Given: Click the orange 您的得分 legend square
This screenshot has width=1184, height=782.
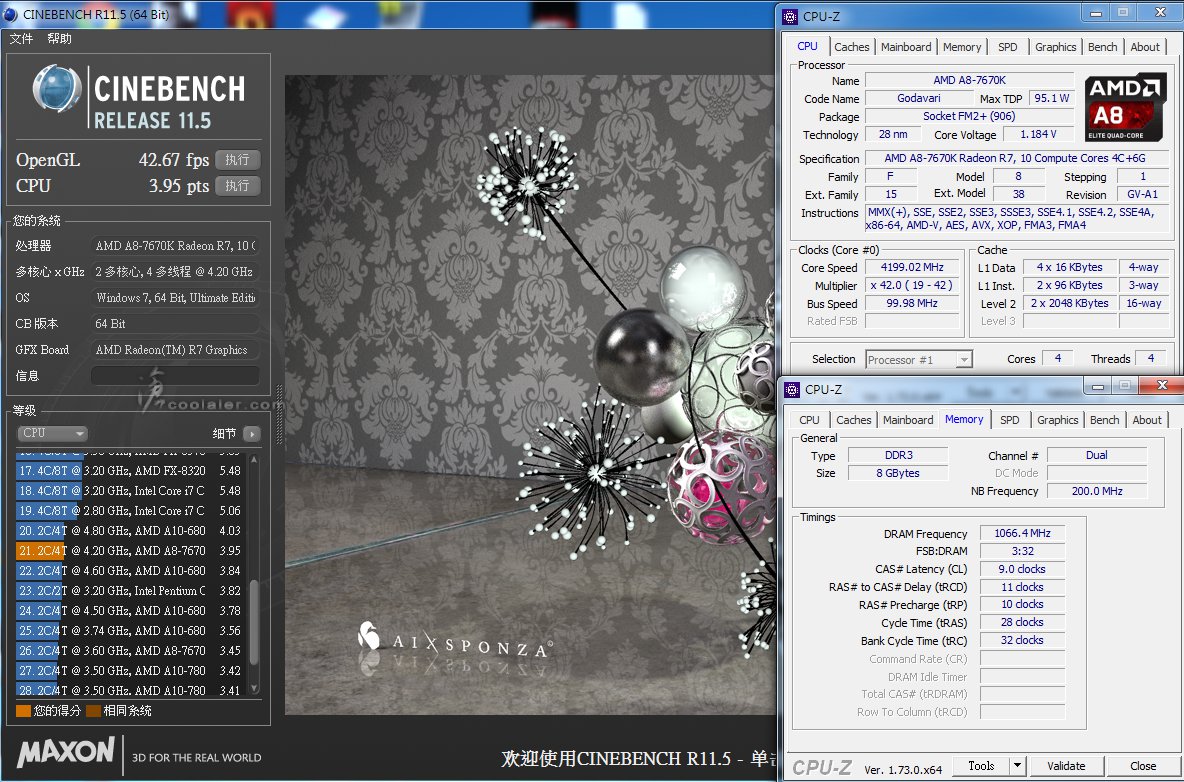Looking at the screenshot, I should pyautogui.click(x=23, y=710).
